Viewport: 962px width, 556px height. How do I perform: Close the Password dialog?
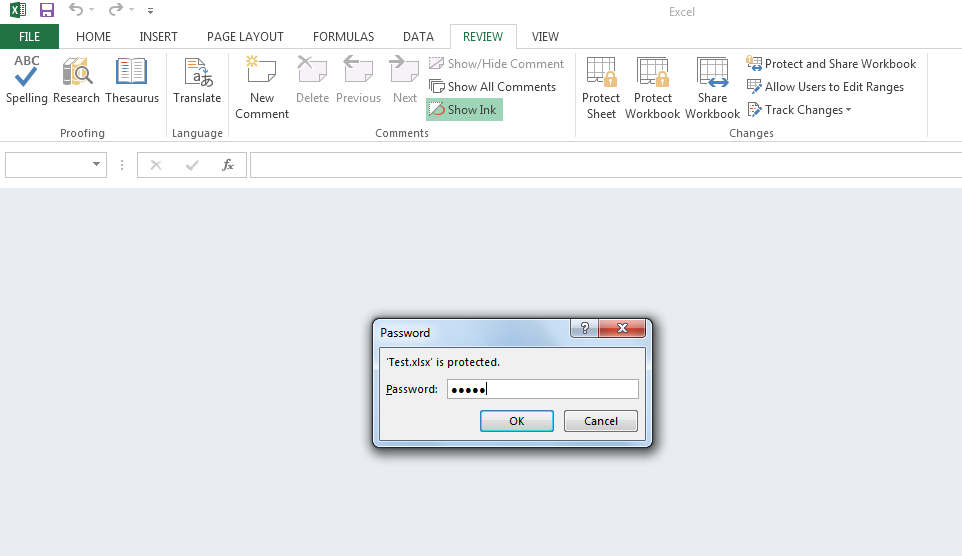(x=622, y=328)
